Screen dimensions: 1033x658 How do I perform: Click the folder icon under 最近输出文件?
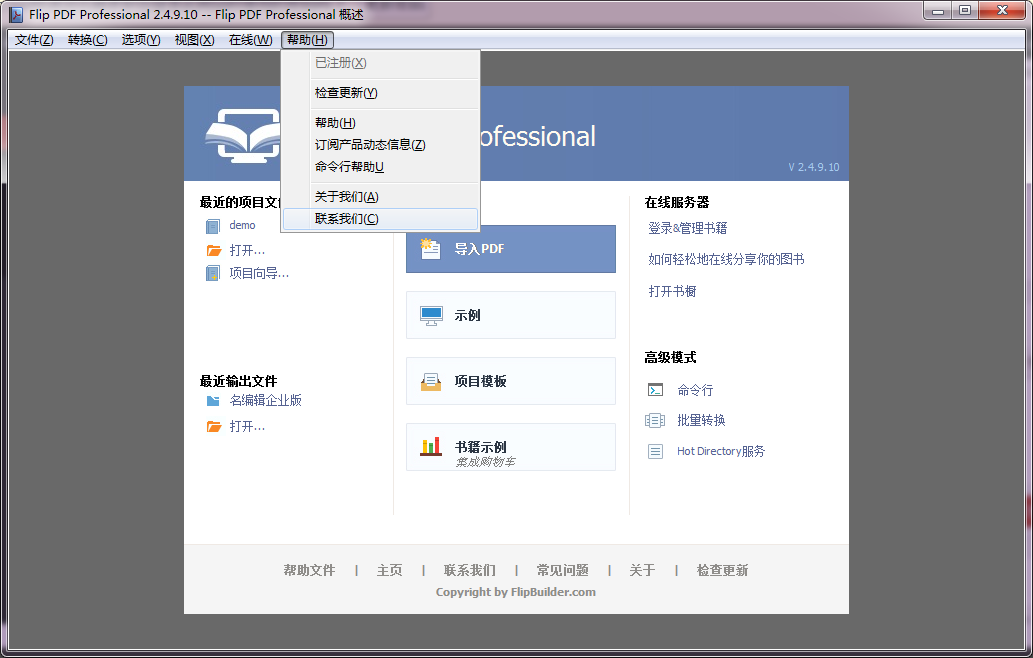pos(212,428)
